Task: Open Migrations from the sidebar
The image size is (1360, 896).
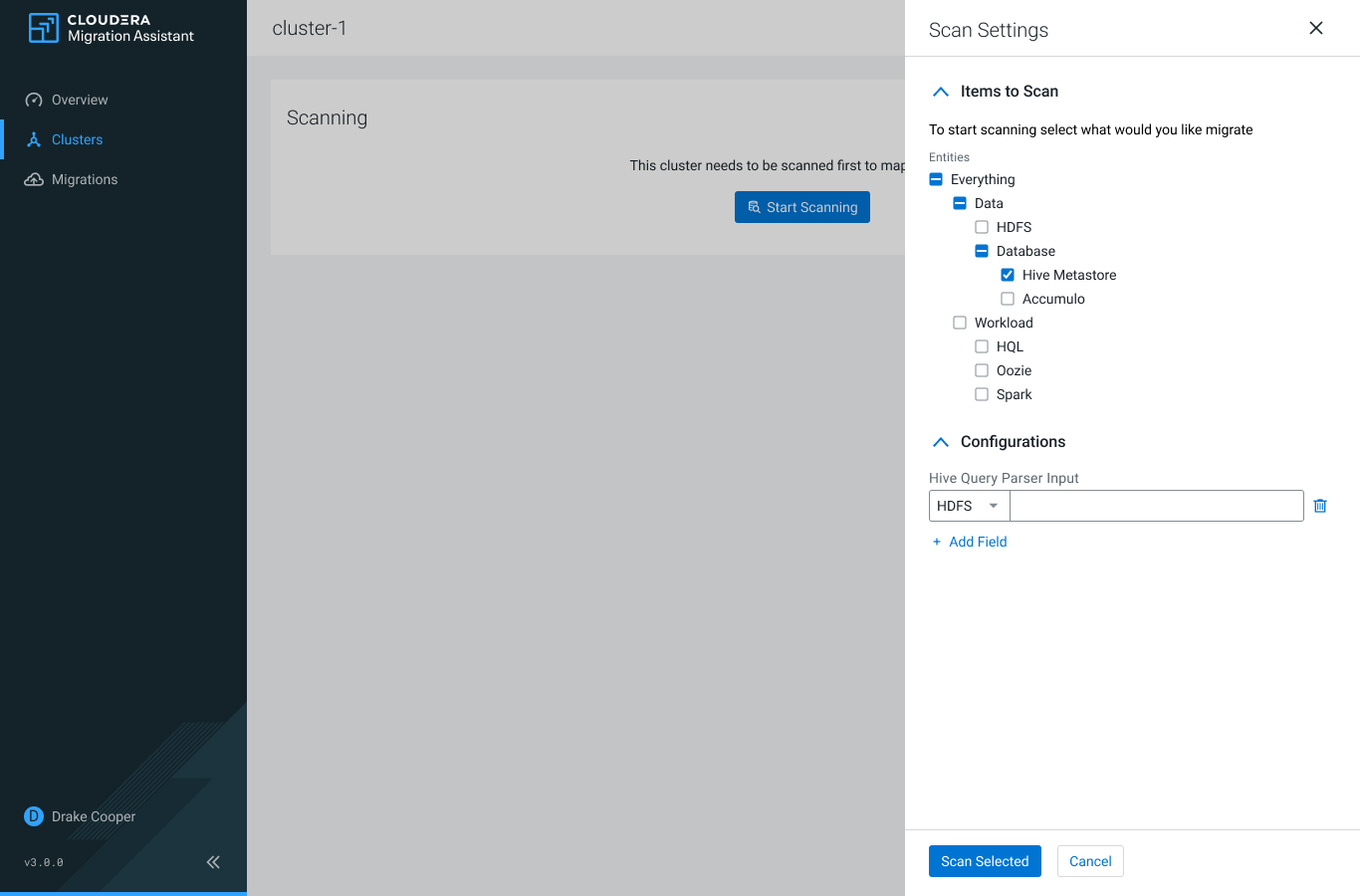Action: click(85, 179)
